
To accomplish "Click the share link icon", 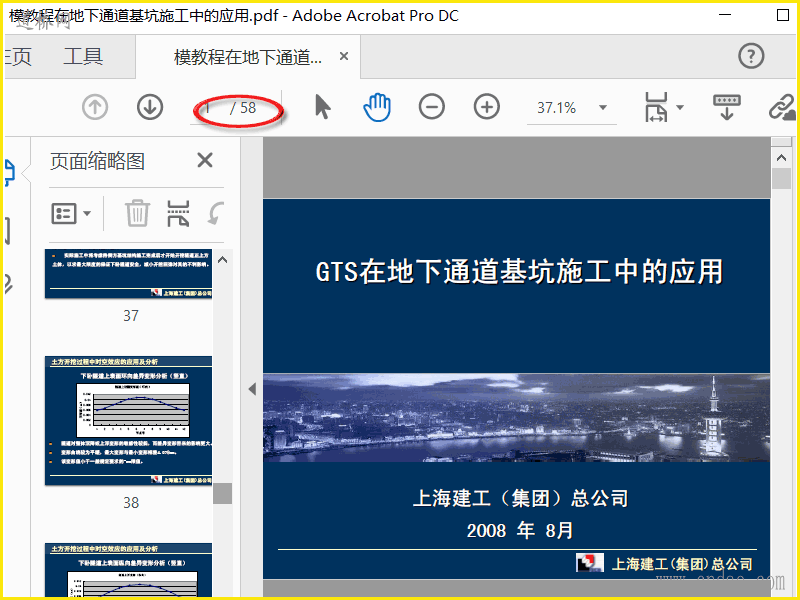I will (783, 107).
